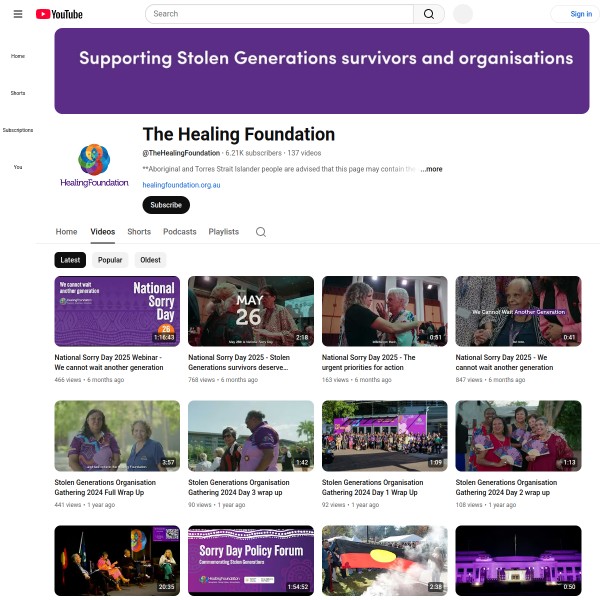600x600 pixels.
Task: Click inside the Search input field
Action: (279, 14)
